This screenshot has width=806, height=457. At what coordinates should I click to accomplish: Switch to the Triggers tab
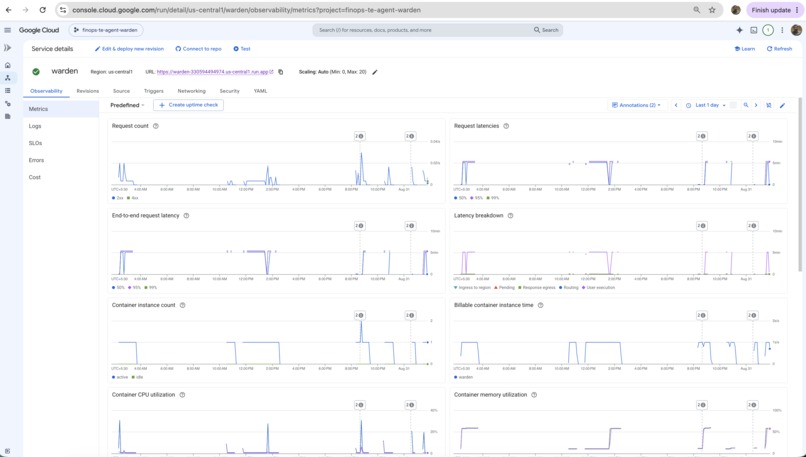153,91
